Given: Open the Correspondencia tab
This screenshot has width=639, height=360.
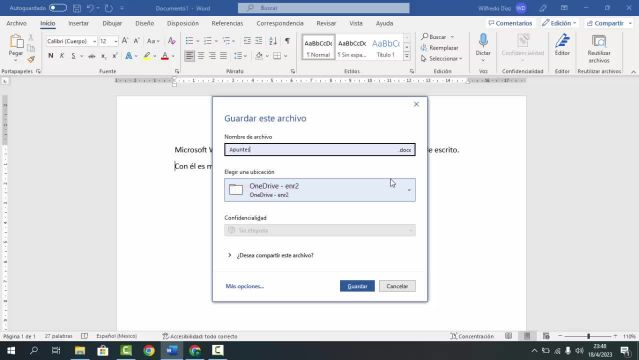Looking at the screenshot, I should [x=280, y=23].
